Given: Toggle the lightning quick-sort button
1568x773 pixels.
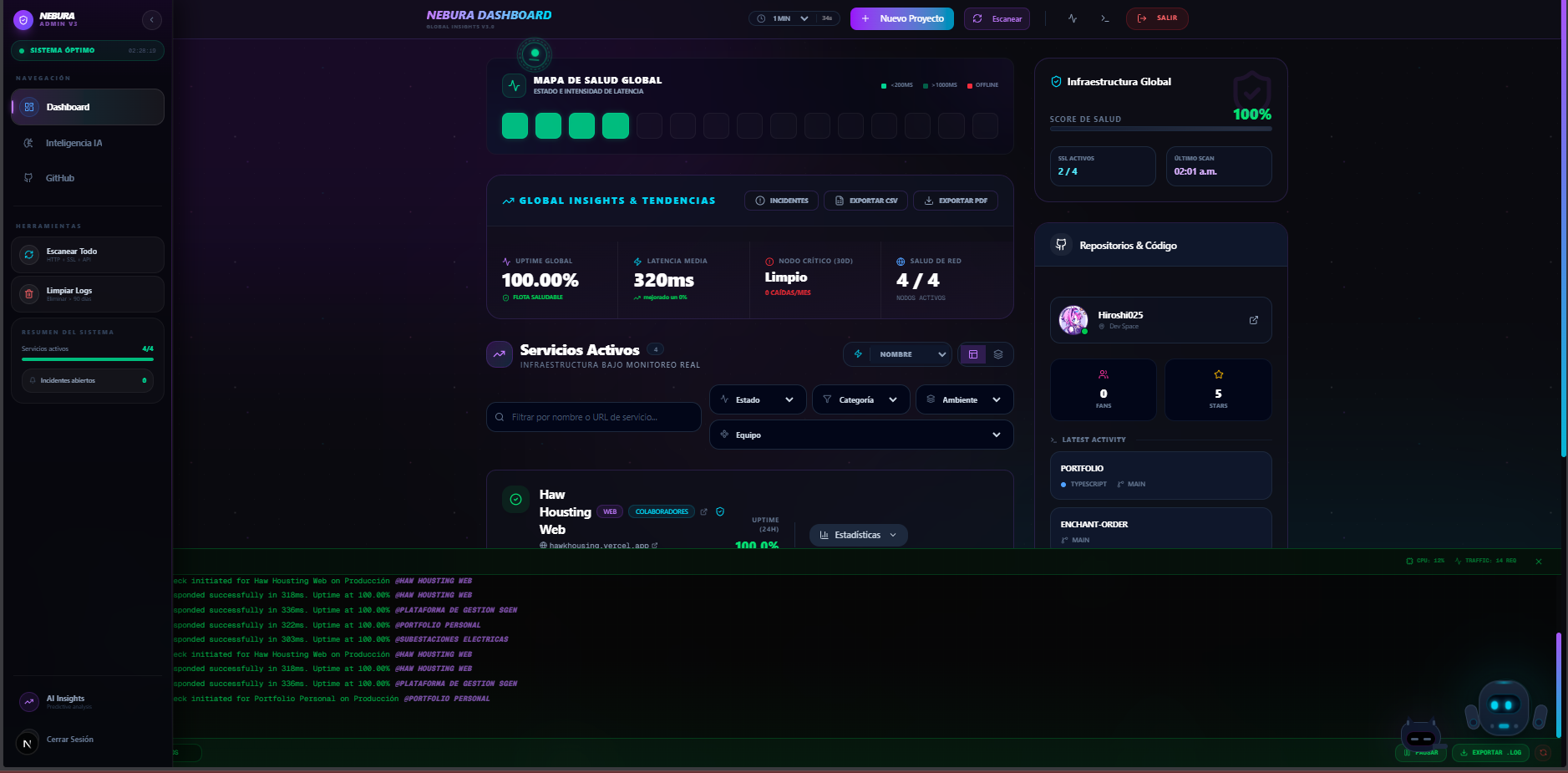Looking at the screenshot, I should tap(858, 354).
